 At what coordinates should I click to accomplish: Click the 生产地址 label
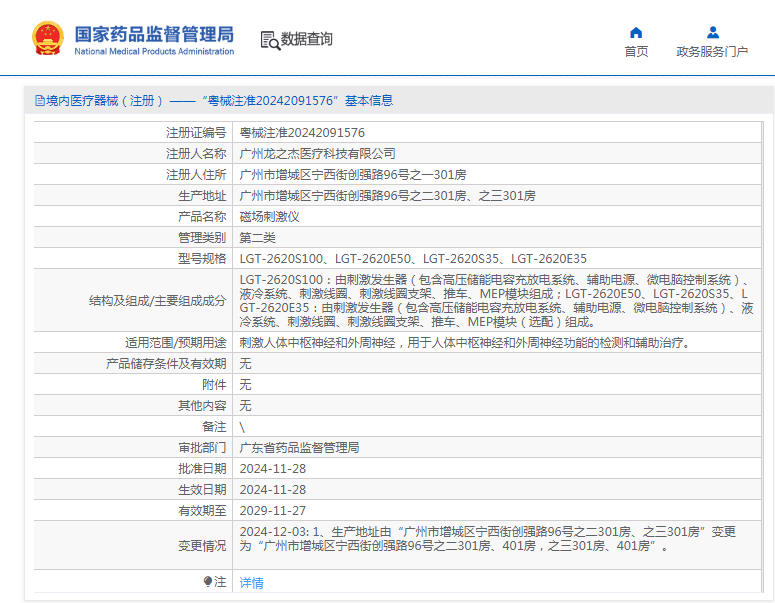pos(202,196)
